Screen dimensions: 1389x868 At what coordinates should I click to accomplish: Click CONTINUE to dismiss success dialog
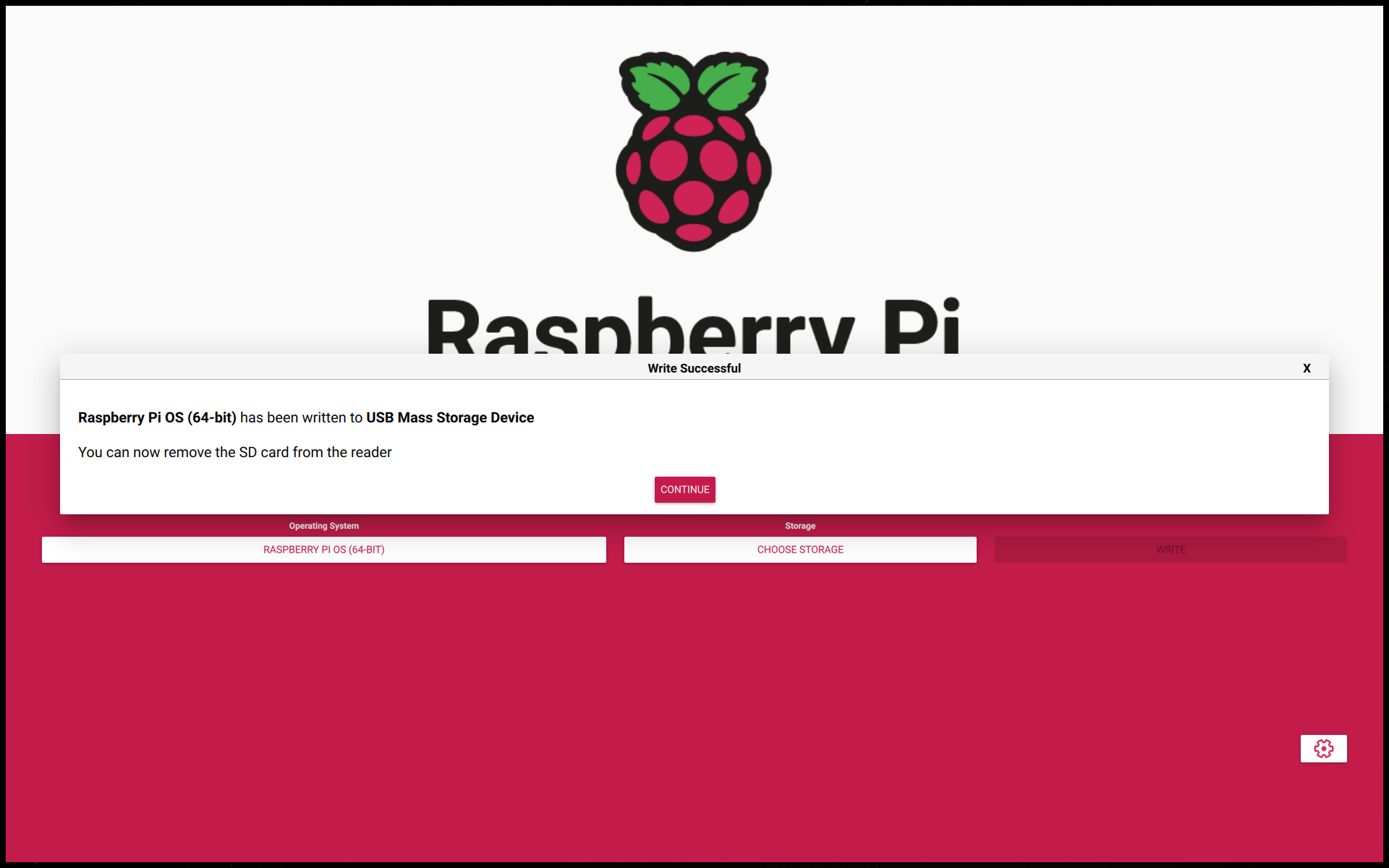(684, 489)
